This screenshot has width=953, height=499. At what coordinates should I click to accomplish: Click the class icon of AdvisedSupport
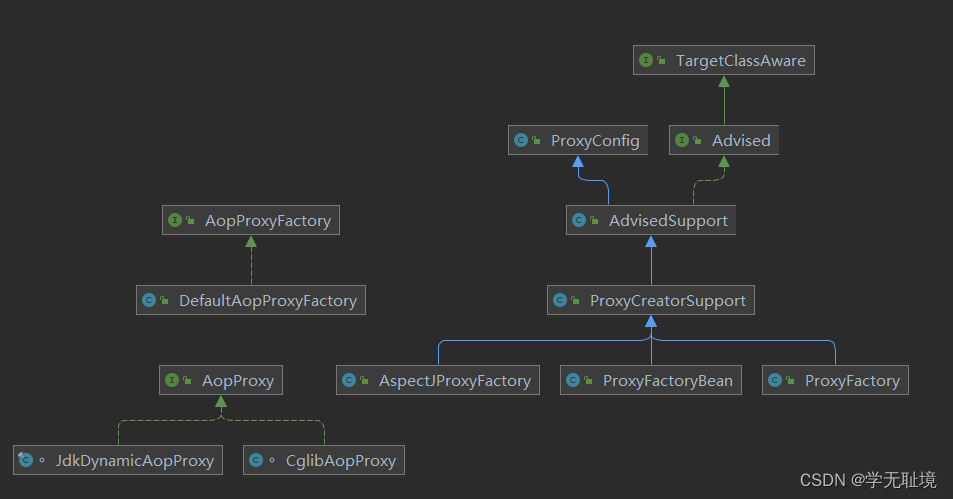click(x=579, y=220)
